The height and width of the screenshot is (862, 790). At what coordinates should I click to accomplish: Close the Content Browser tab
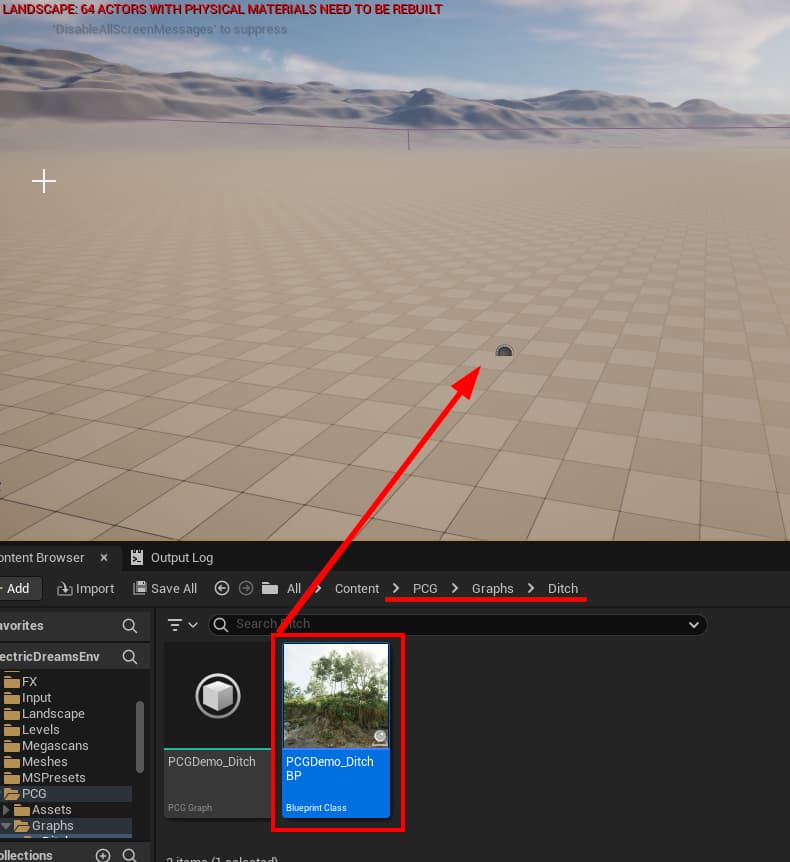tap(104, 557)
